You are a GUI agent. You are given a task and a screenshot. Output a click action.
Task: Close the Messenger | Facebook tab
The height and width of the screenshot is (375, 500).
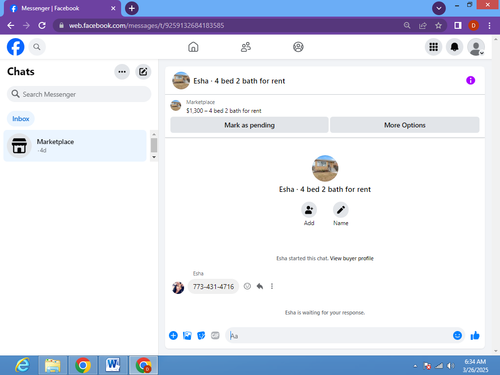click(x=113, y=8)
